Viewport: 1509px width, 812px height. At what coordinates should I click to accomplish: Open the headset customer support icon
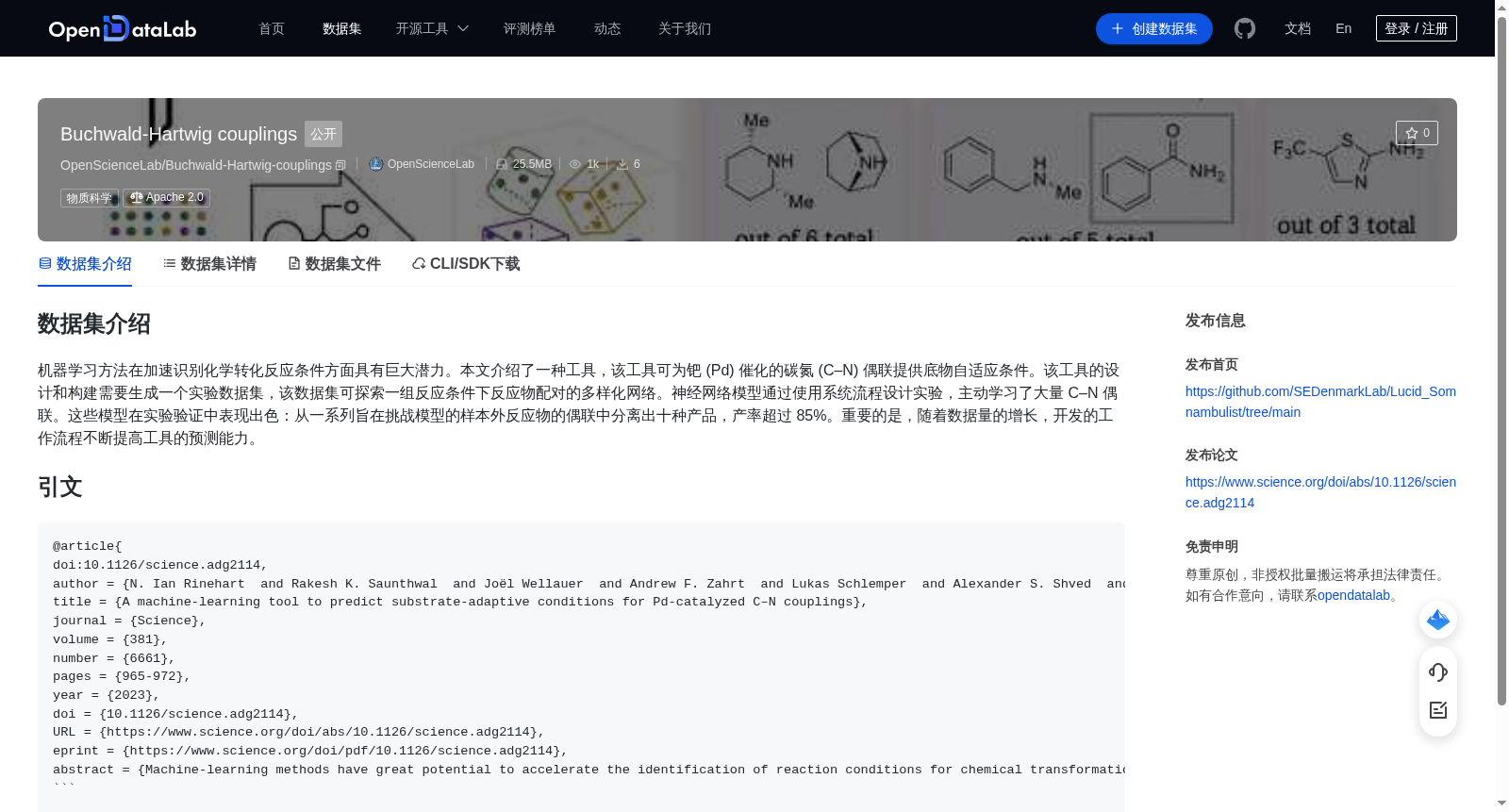pos(1438,672)
